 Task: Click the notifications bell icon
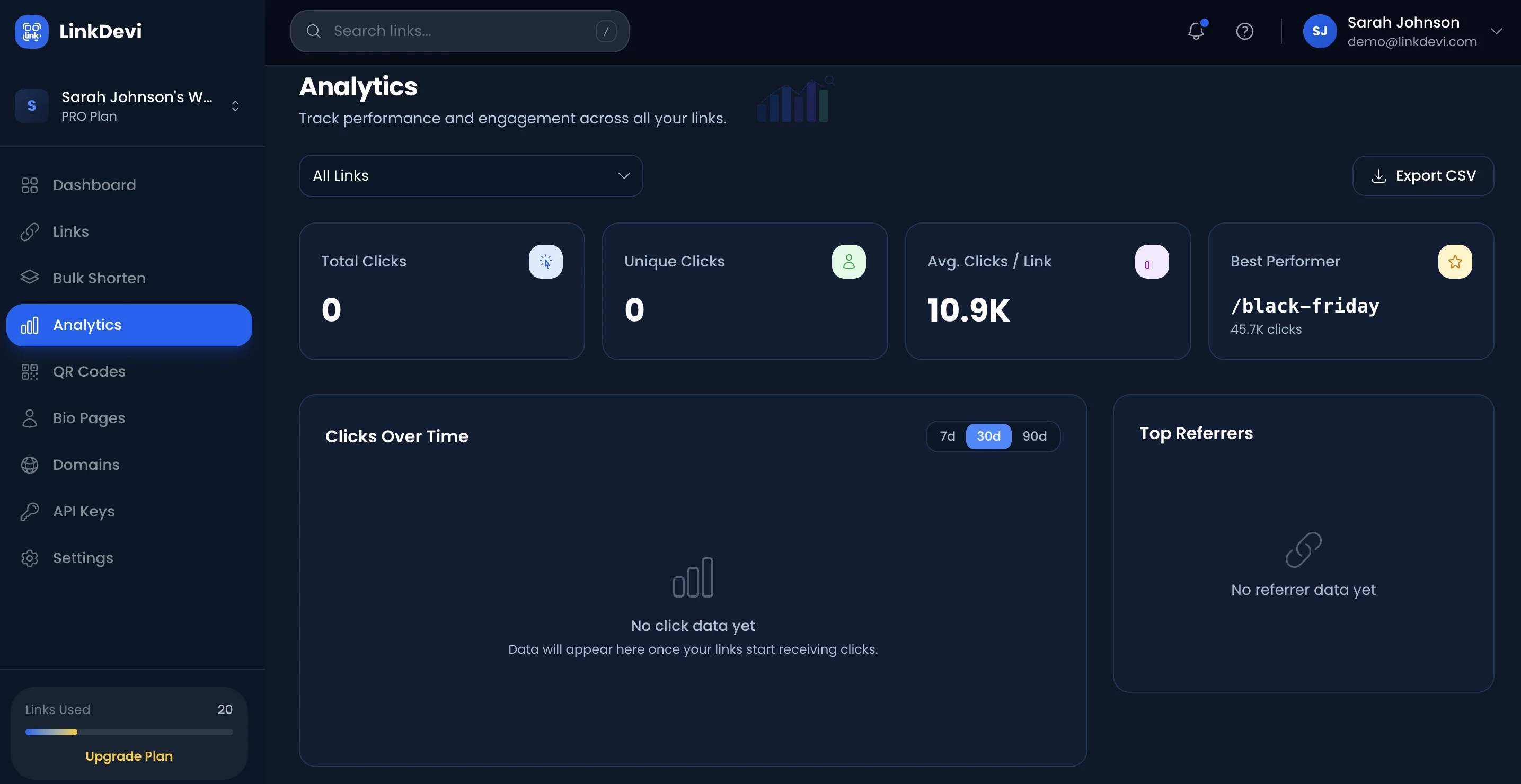click(x=1196, y=31)
